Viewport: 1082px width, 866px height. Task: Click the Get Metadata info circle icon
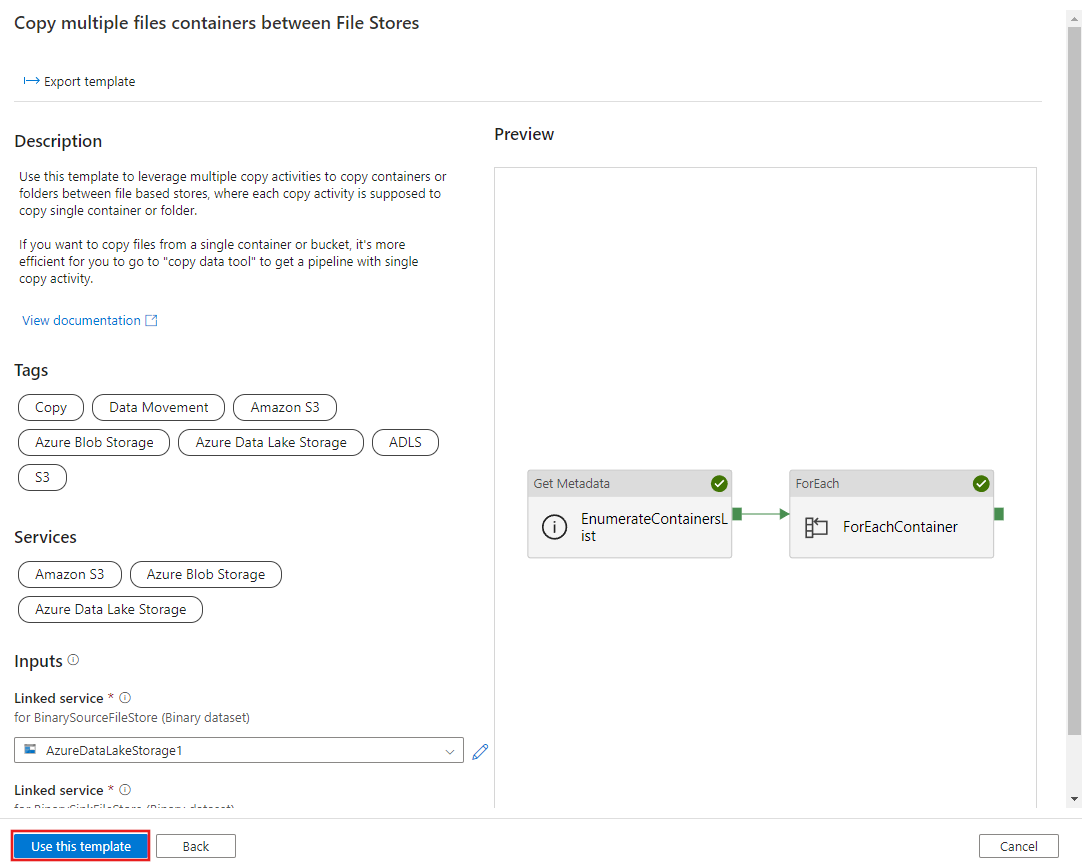[554, 527]
